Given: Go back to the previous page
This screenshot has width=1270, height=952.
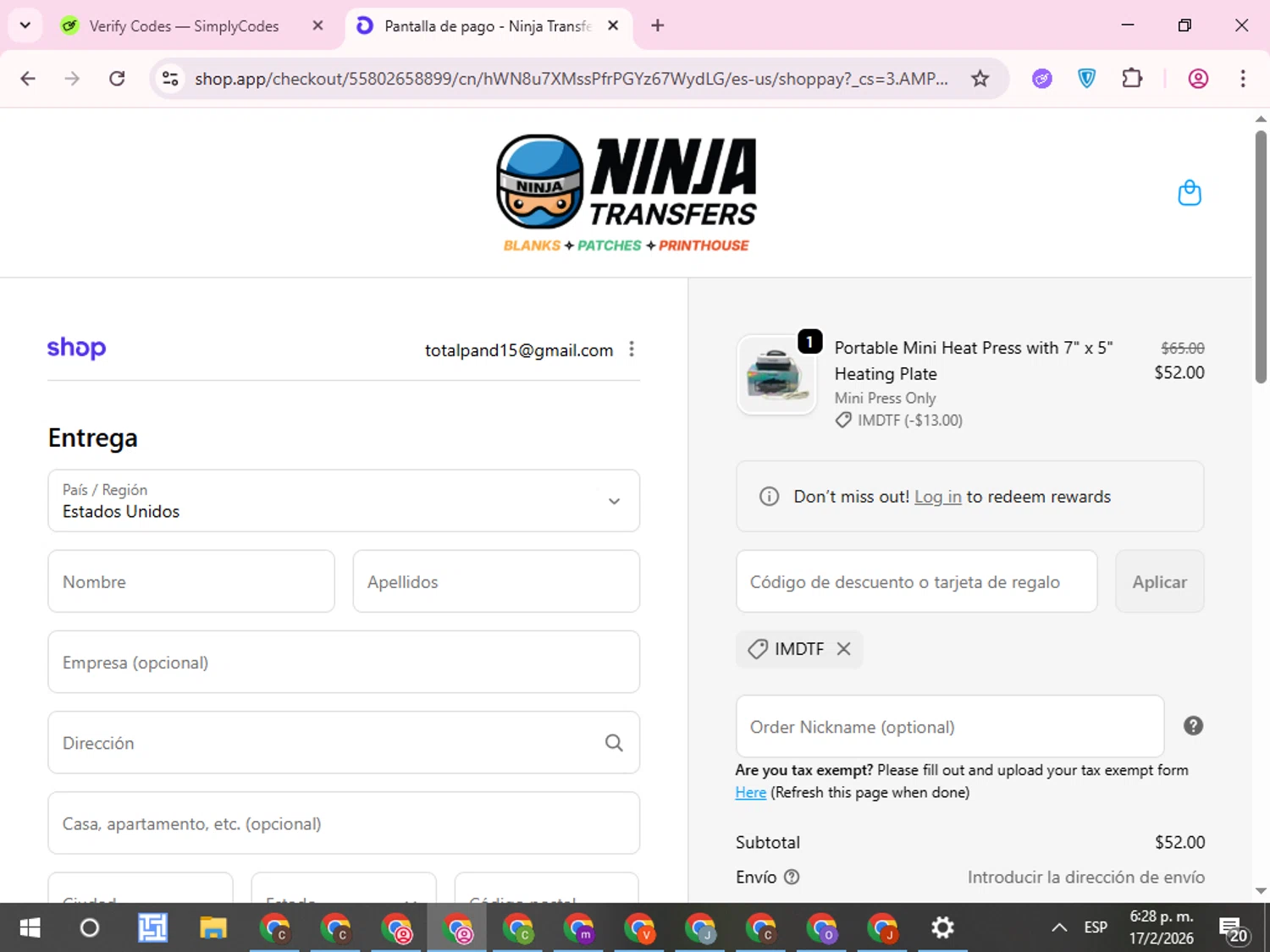Looking at the screenshot, I should [x=28, y=79].
